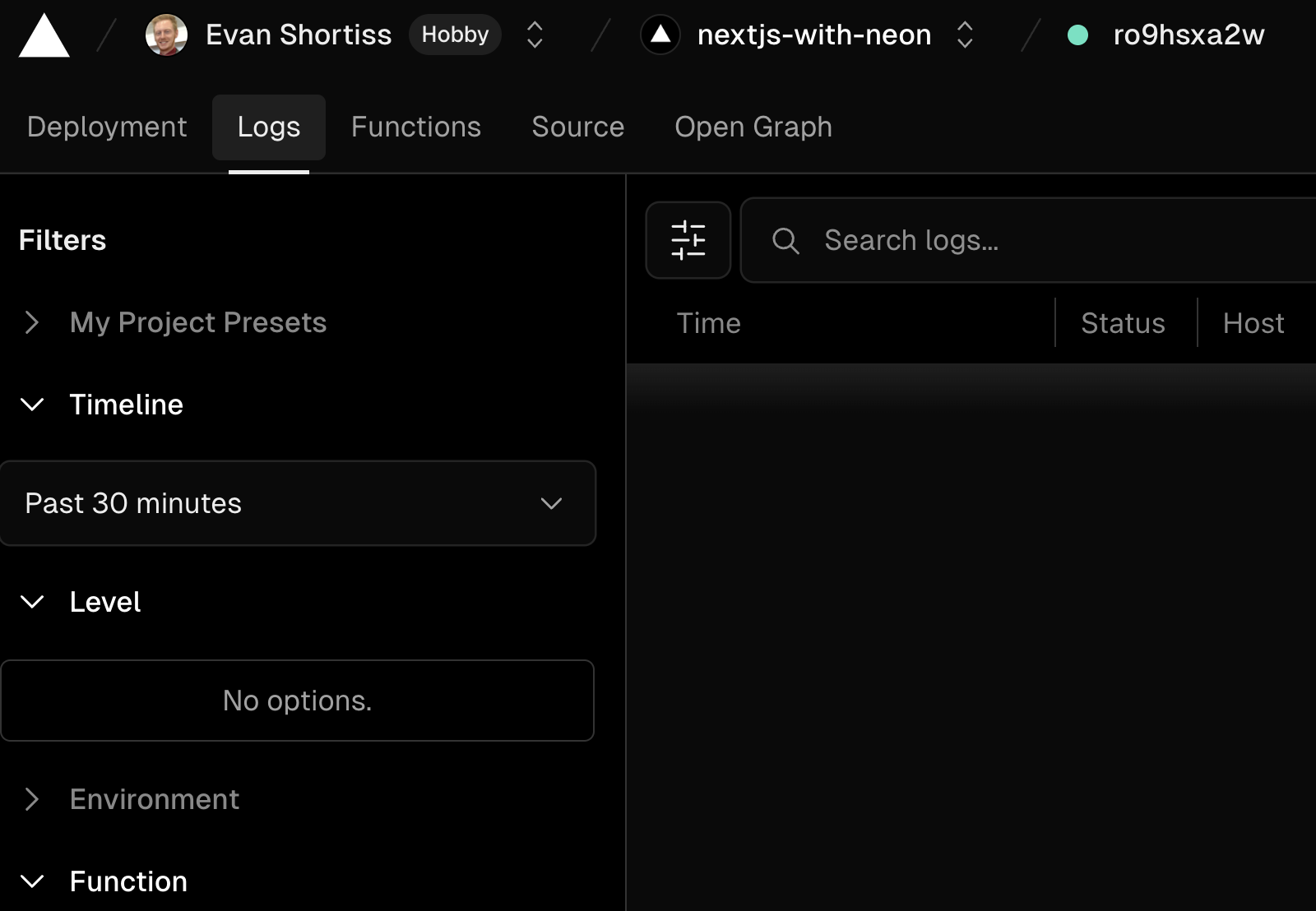This screenshot has height=911, width=1316.
Task: Open the team switcher chevrons
Action: 535,35
